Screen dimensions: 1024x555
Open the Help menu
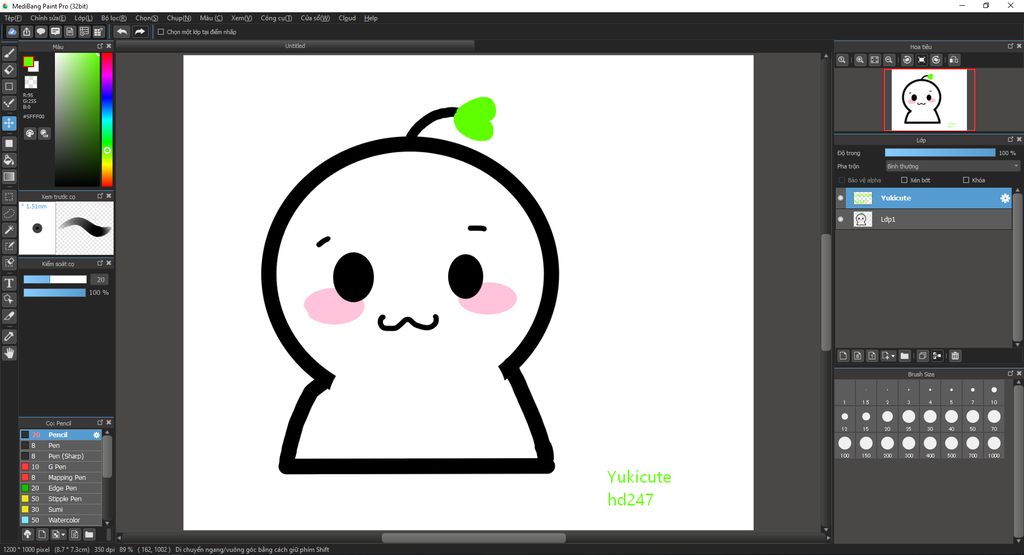[371, 18]
